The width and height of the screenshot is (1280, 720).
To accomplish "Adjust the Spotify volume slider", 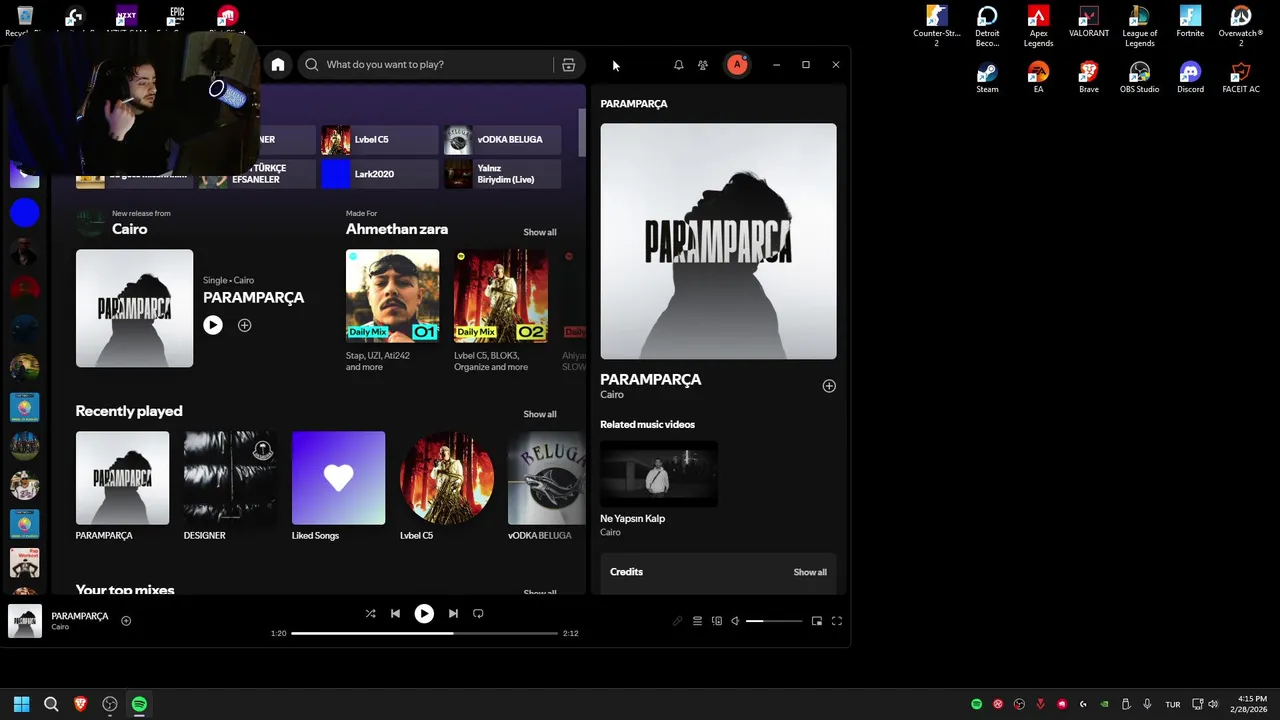I will [x=774, y=621].
